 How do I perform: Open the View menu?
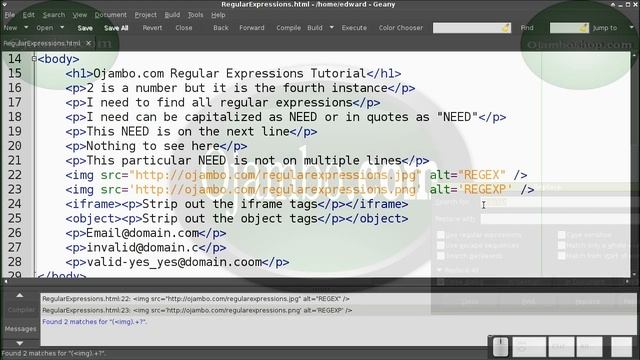[x=80, y=15]
